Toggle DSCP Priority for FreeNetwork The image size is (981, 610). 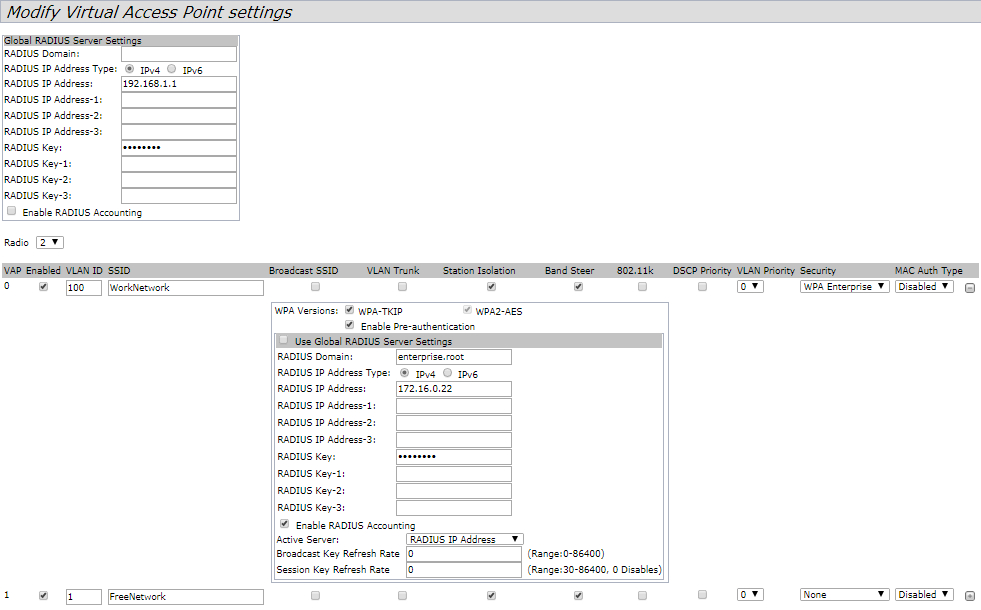(x=702, y=594)
